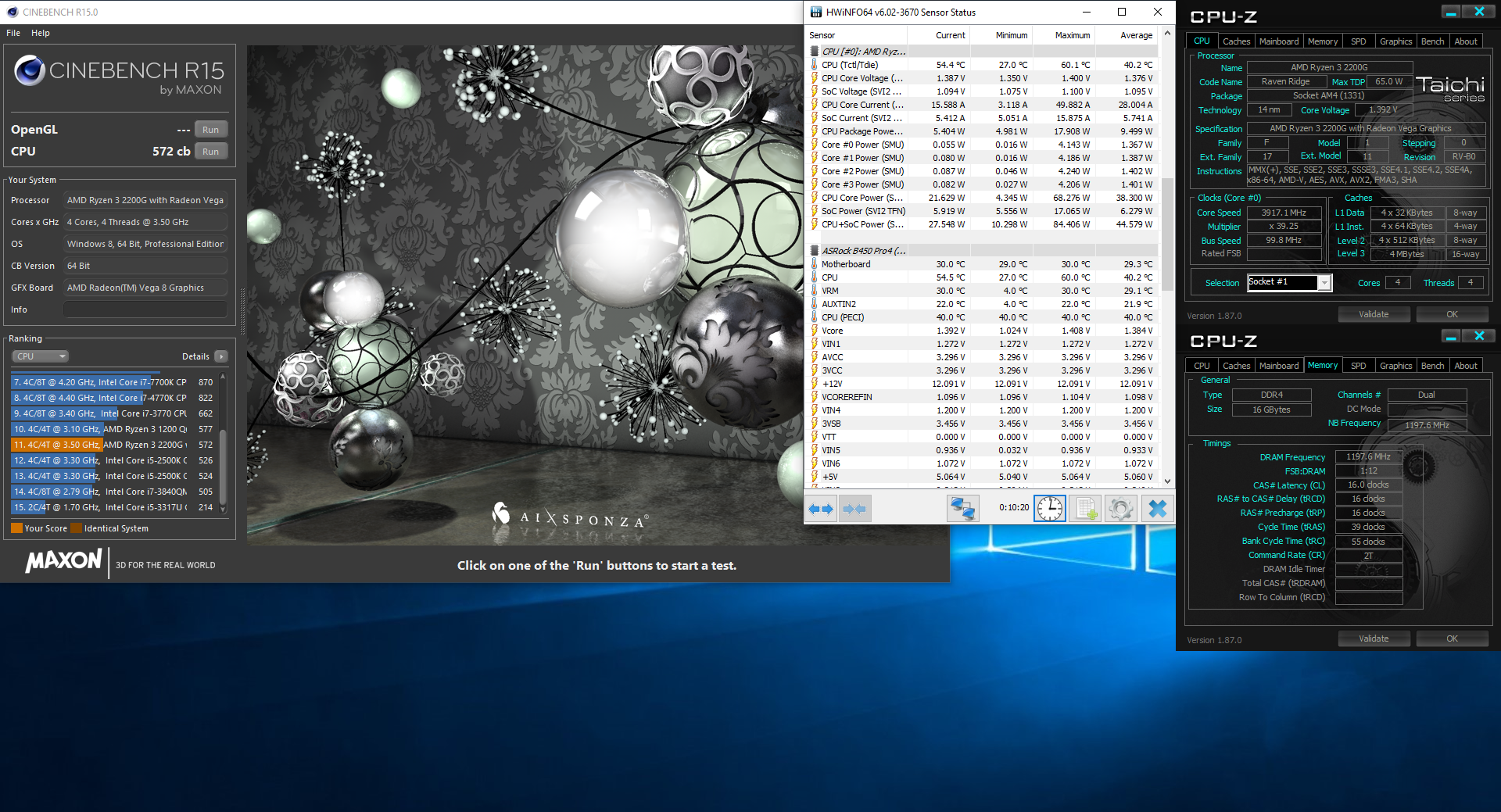Minimize the CPU-Z window showing memory timings
The width and height of the screenshot is (1501, 812).
click(1451, 336)
